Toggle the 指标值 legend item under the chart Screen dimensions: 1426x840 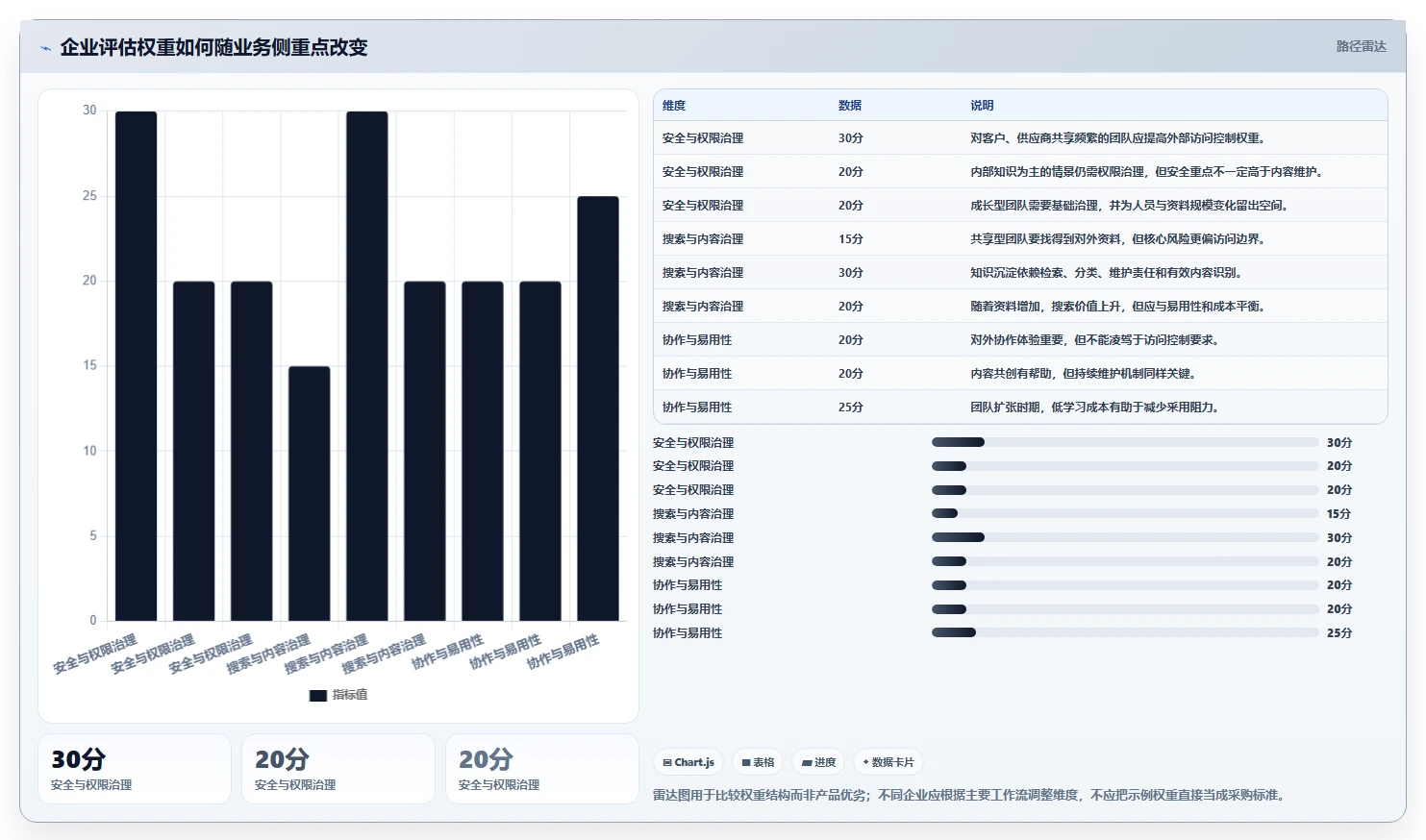click(x=338, y=695)
